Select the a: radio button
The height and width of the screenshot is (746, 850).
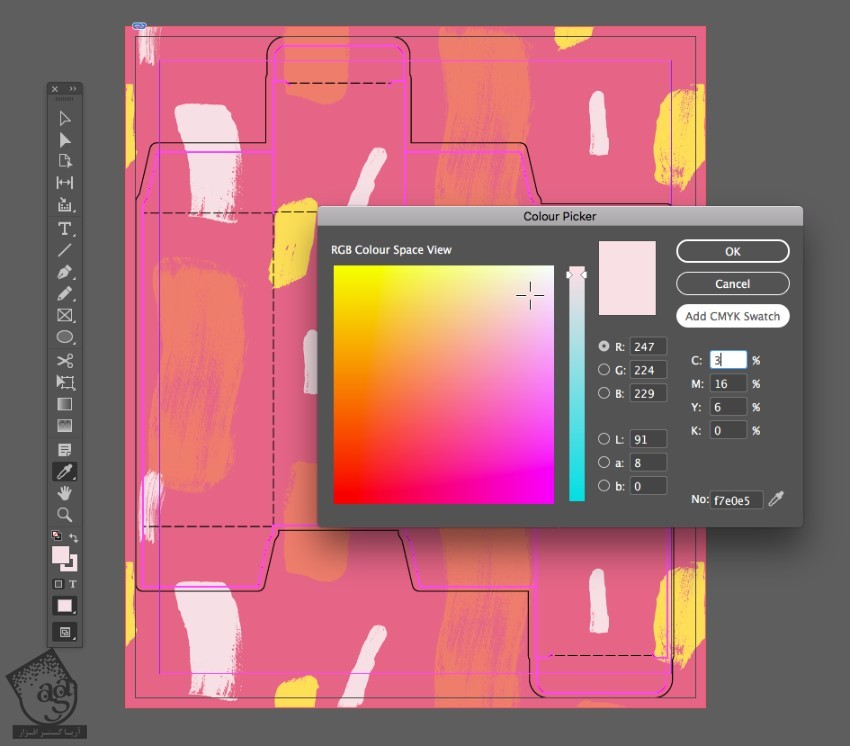[603, 462]
